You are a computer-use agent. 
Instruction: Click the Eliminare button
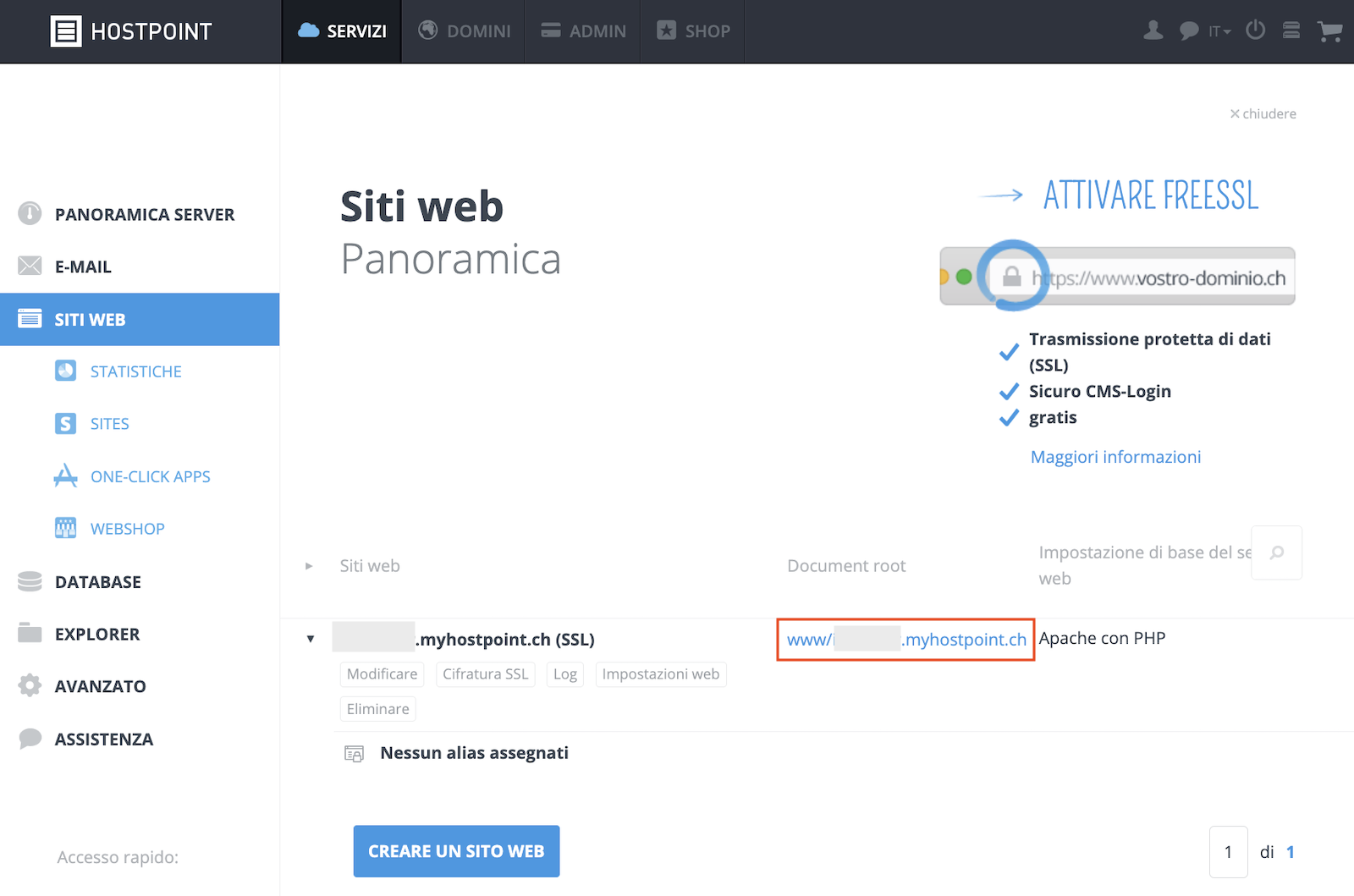(x=377, y=709)
